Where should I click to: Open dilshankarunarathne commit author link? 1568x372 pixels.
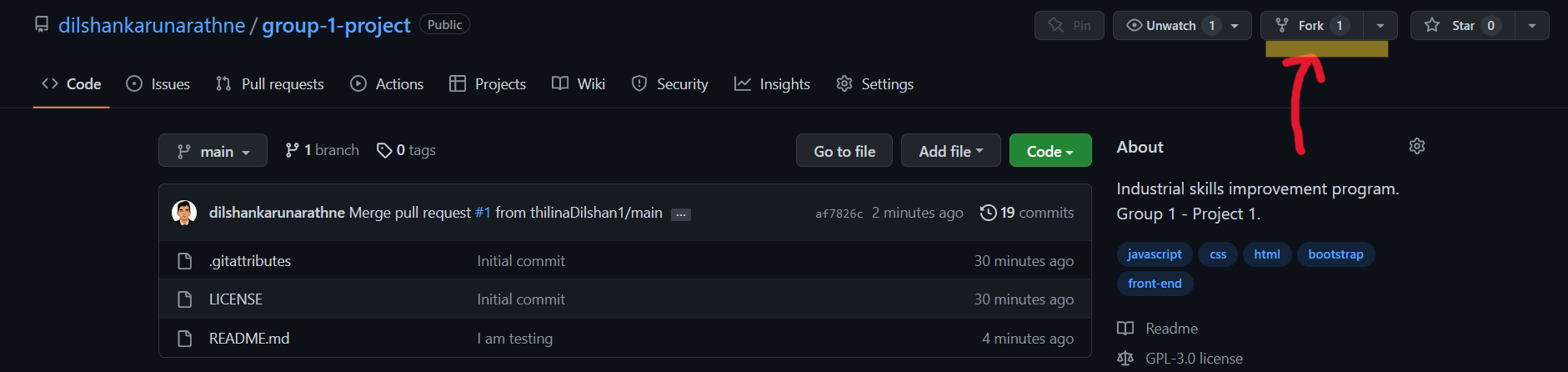(x=277, y=213)
